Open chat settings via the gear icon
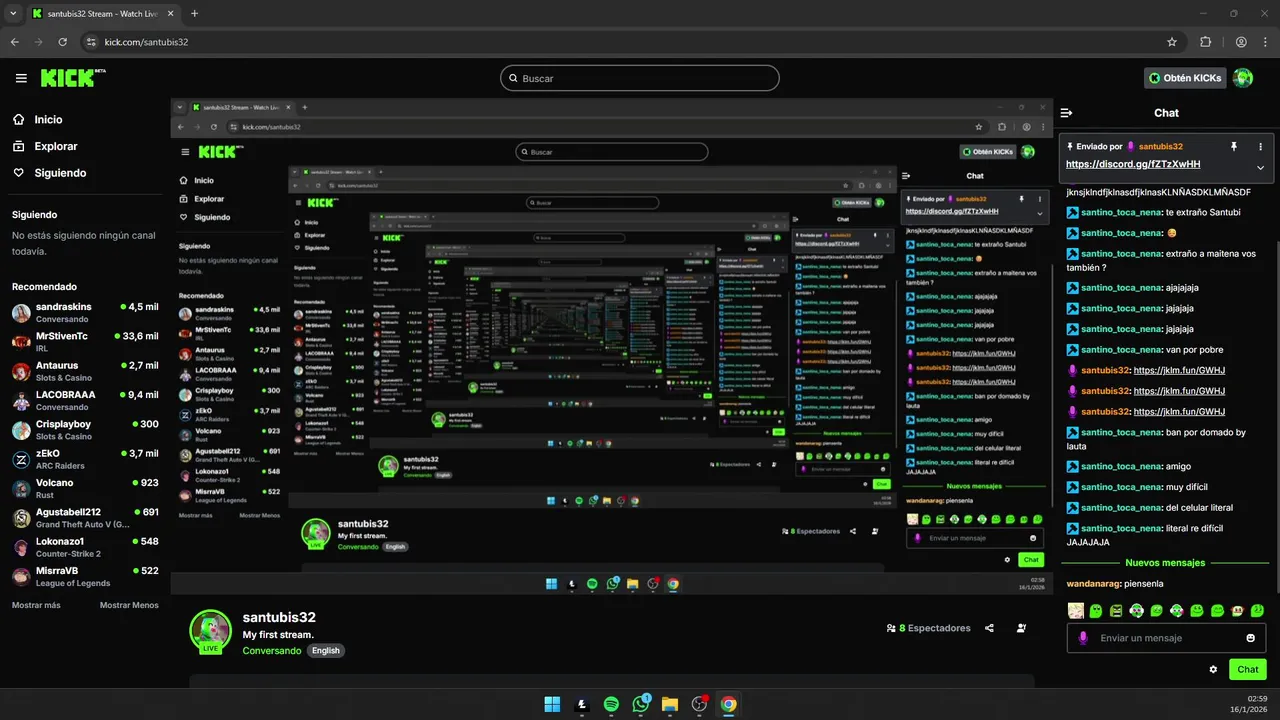The width and height of the screenshot is (1280, 720). coord(1213,669)
